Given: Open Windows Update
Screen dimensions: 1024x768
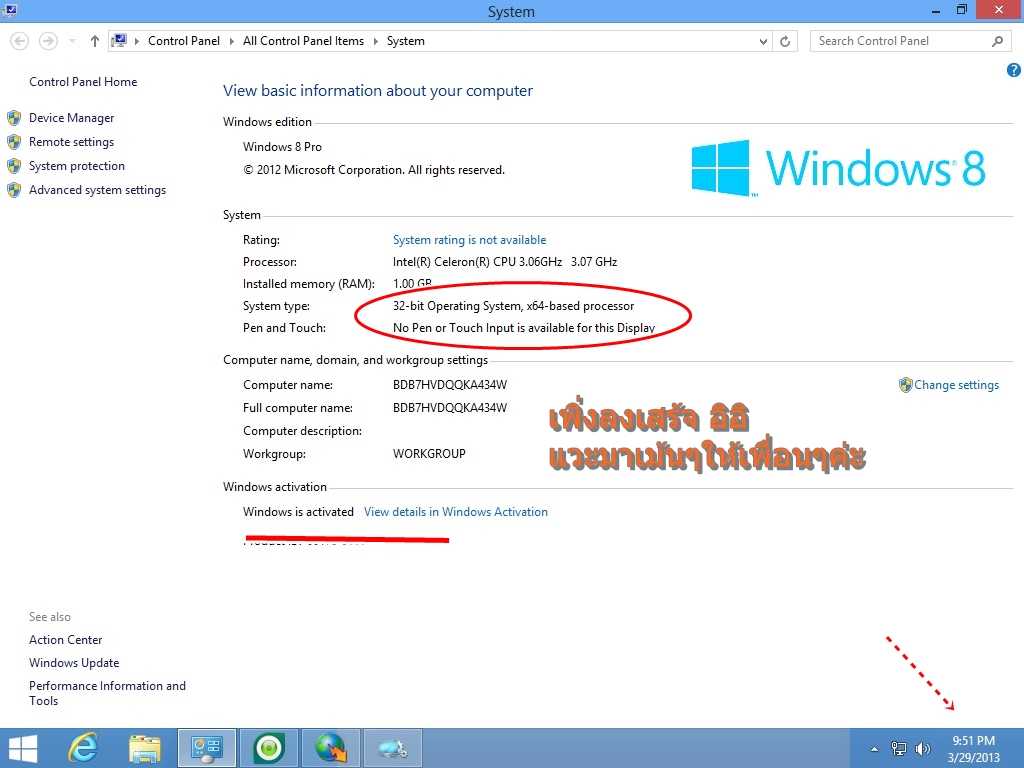Looking at the screenshot, I should coord(74,663).
